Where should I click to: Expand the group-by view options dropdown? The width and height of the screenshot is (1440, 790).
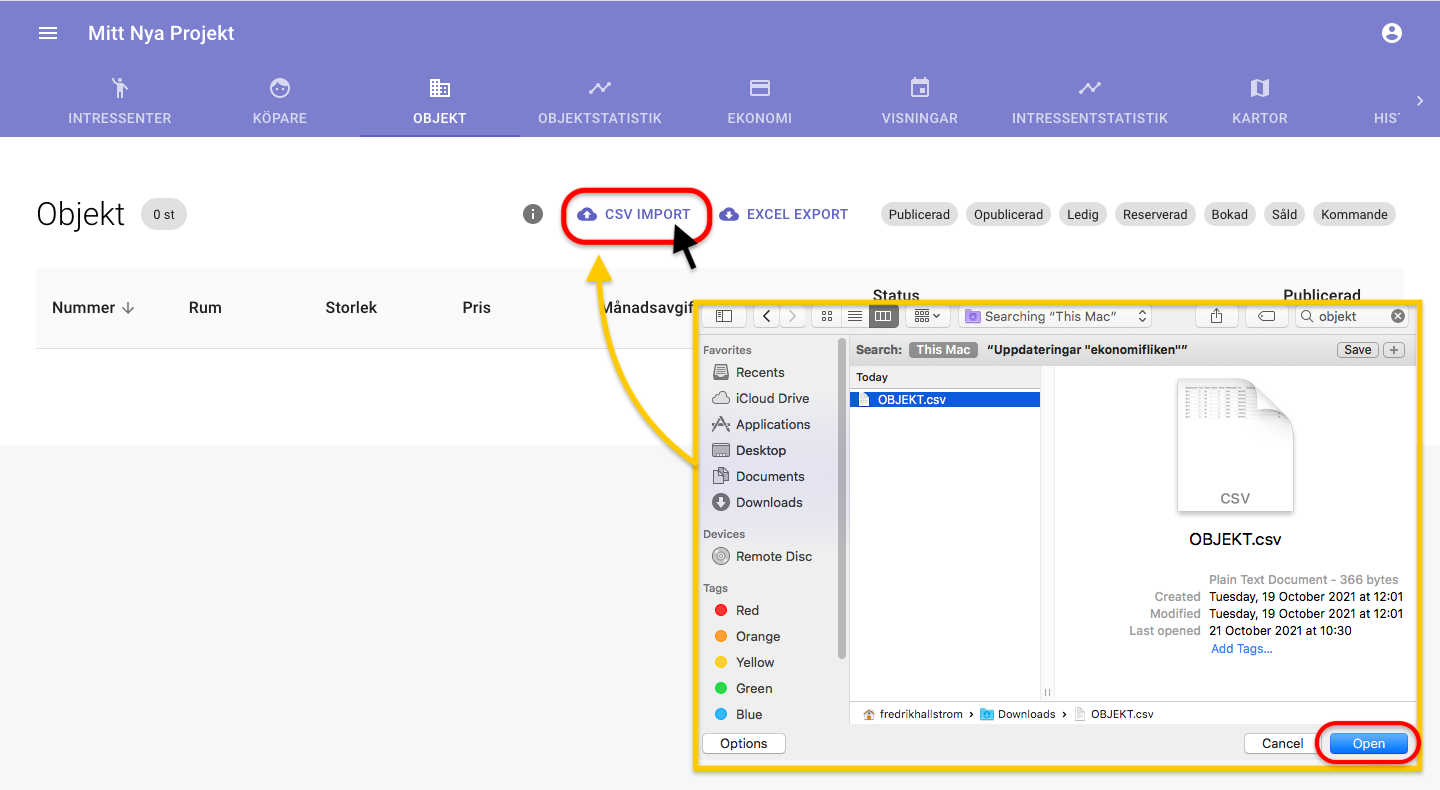click(927, 316)
